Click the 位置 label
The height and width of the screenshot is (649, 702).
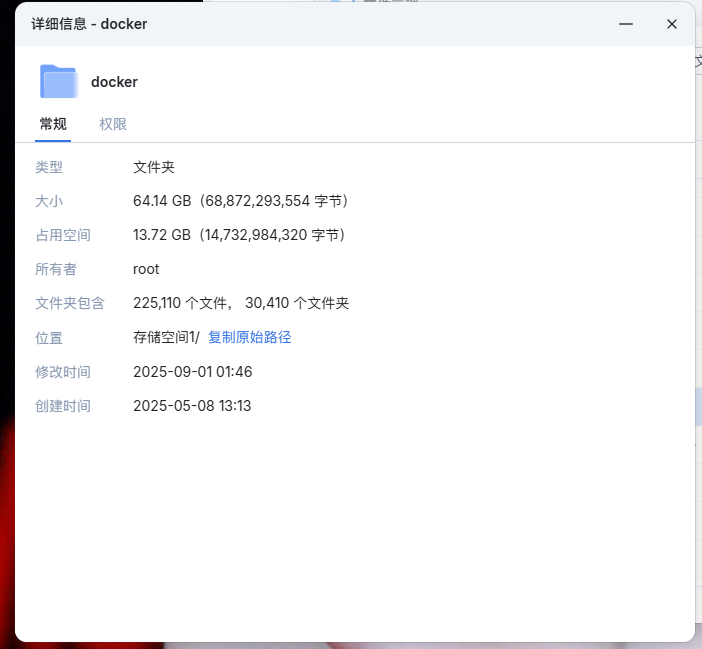(49, 337)
